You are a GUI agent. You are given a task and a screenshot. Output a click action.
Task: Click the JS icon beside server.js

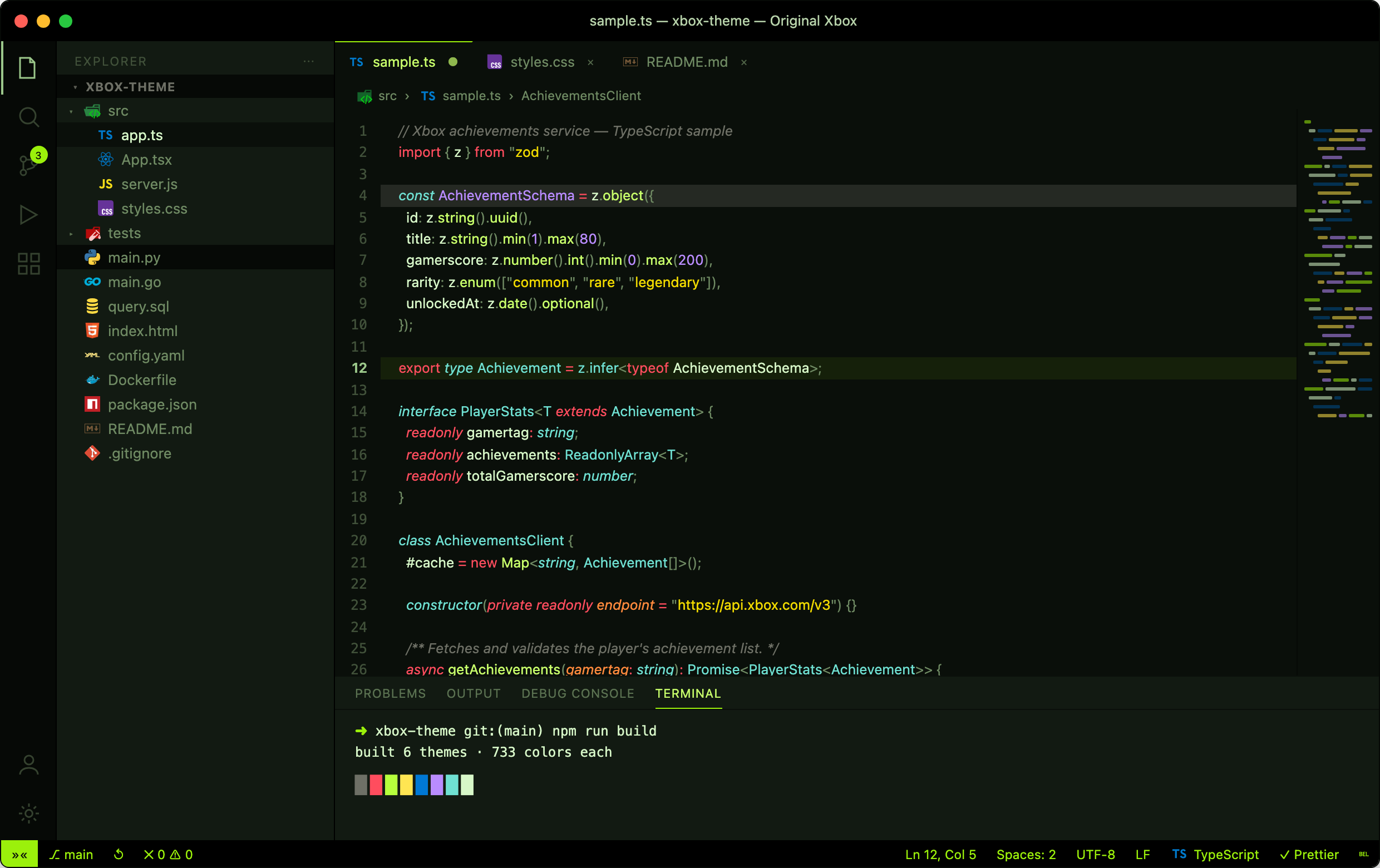click(106, 184)
